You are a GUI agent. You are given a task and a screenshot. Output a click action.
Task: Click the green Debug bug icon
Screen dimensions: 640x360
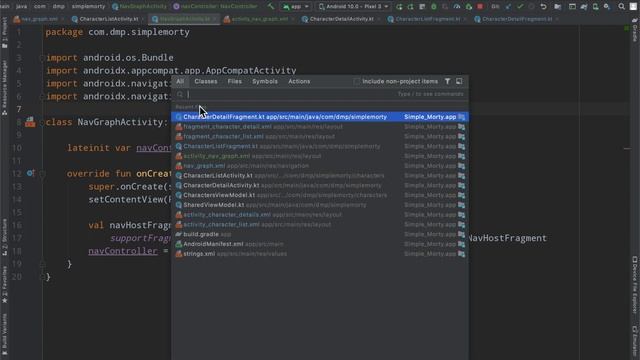(433, 7)
